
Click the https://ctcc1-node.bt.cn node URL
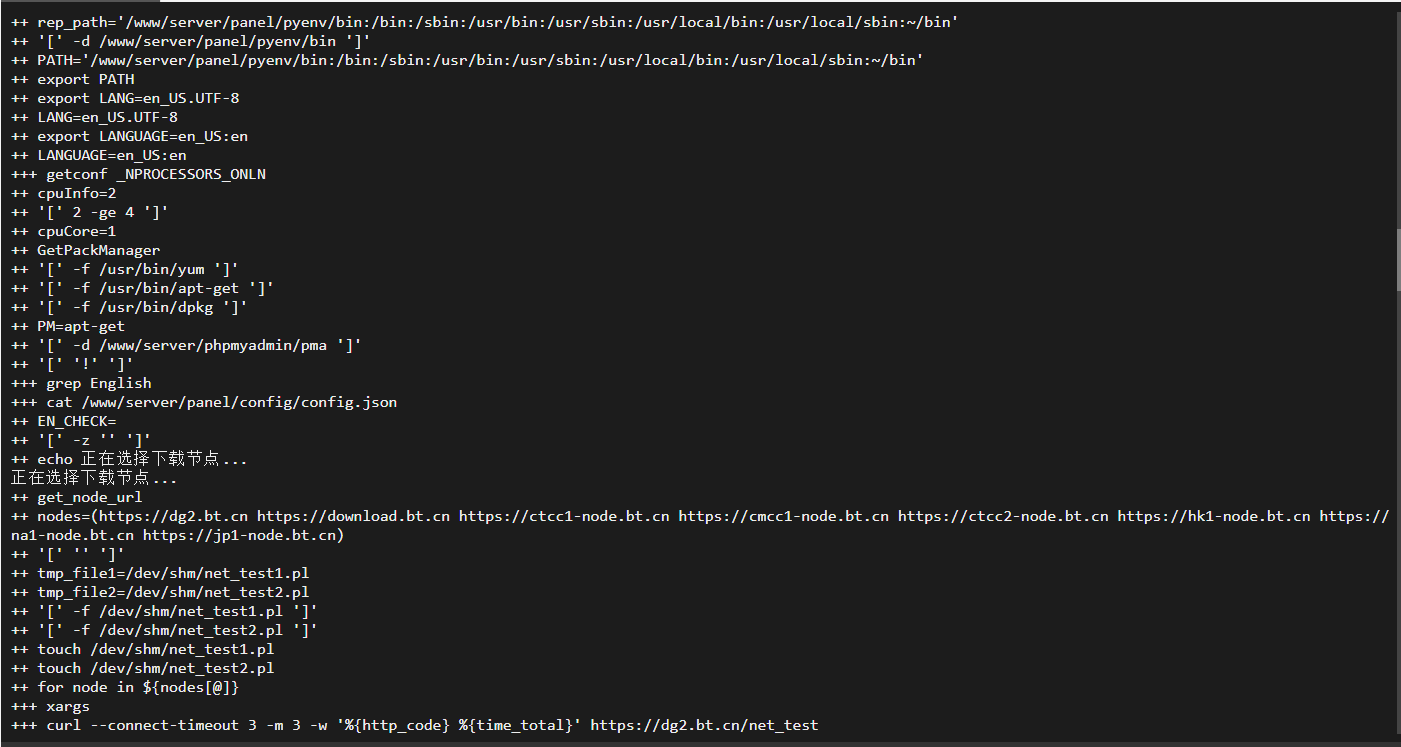(564, 516)
